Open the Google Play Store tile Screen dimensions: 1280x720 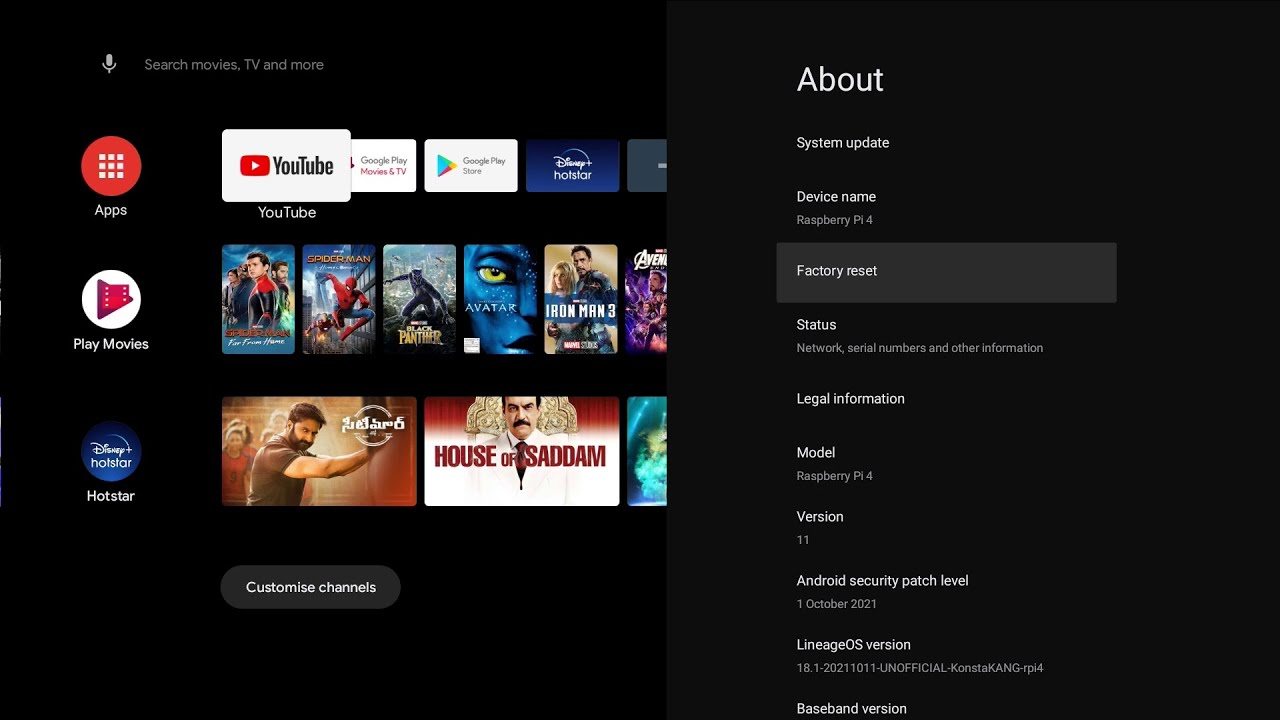click(x=471, y=165)
